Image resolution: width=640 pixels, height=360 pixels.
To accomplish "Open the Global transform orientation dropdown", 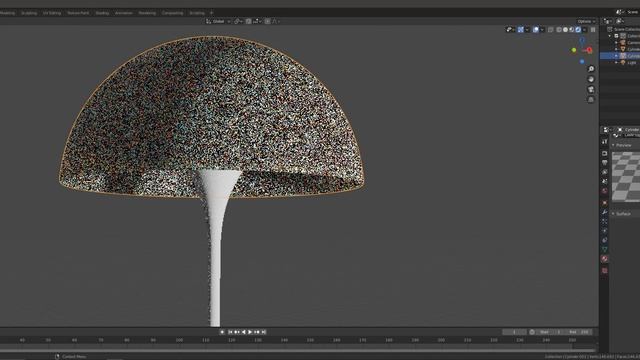I will pos(218,21).
